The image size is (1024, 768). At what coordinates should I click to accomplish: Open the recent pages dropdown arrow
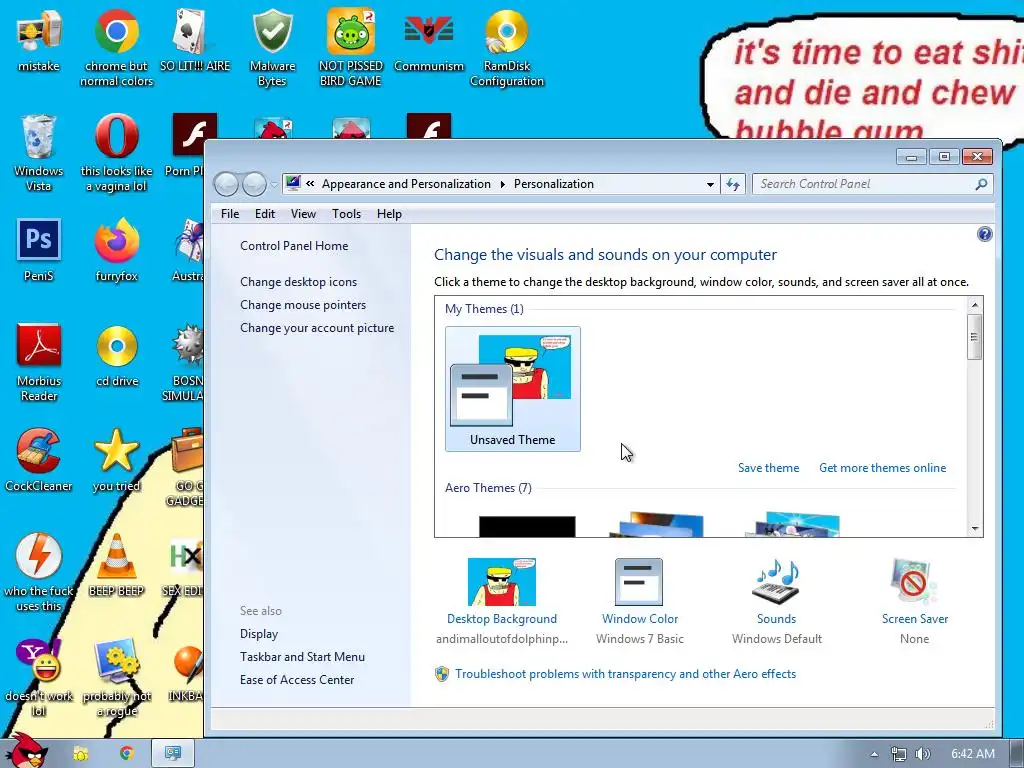coord(274,185)
